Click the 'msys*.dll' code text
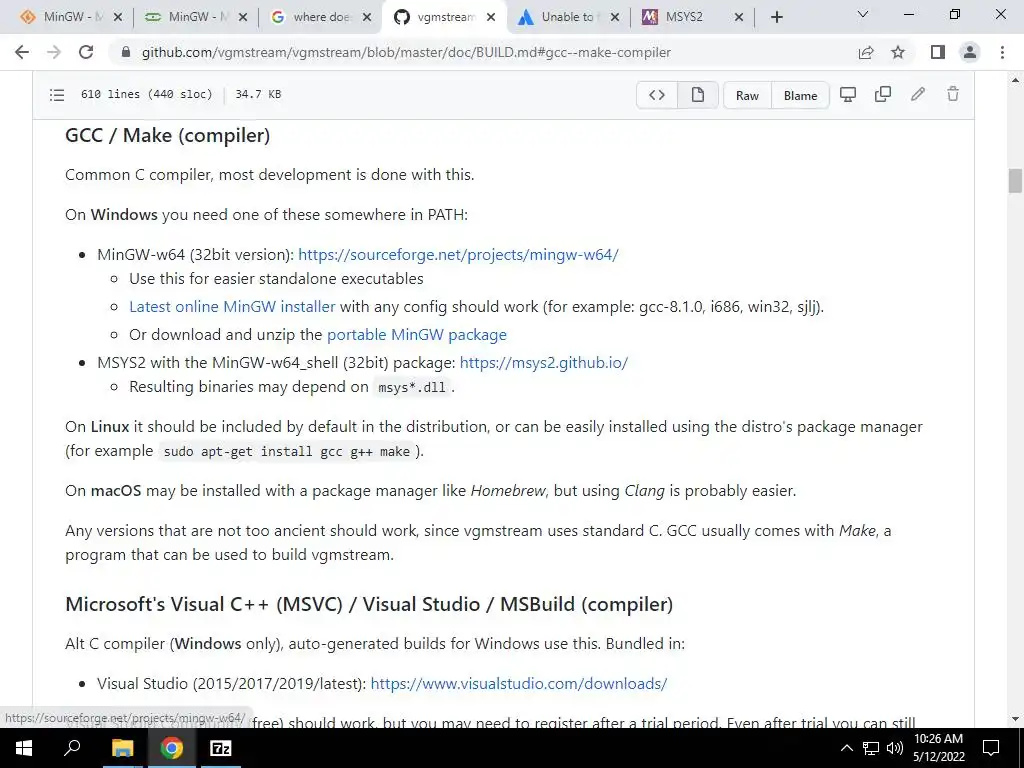Viewport: 1024px width, 768px height. click(x=412, y=387)
